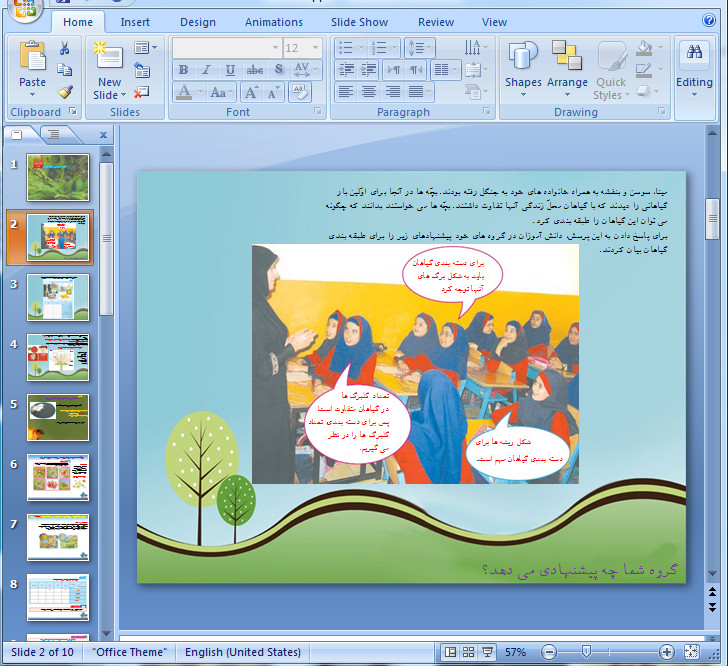
Task: Click the Fit slide to window icon
Action: point(691,652)
